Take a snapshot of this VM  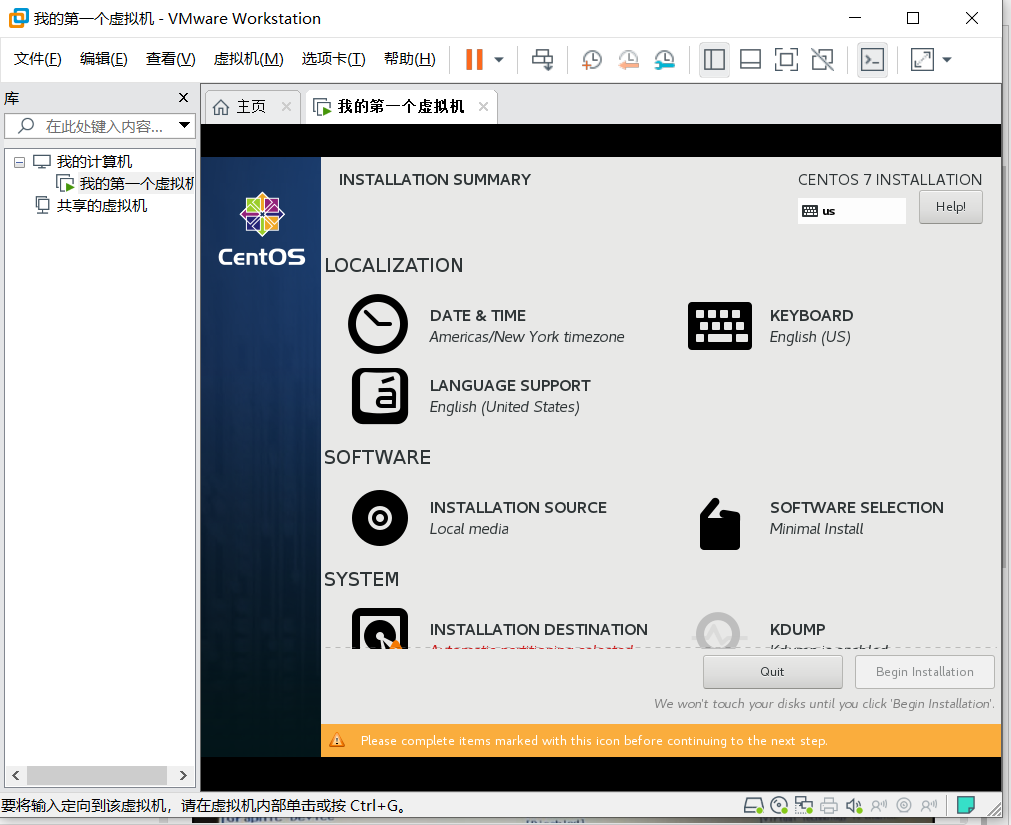coord(591,60)
